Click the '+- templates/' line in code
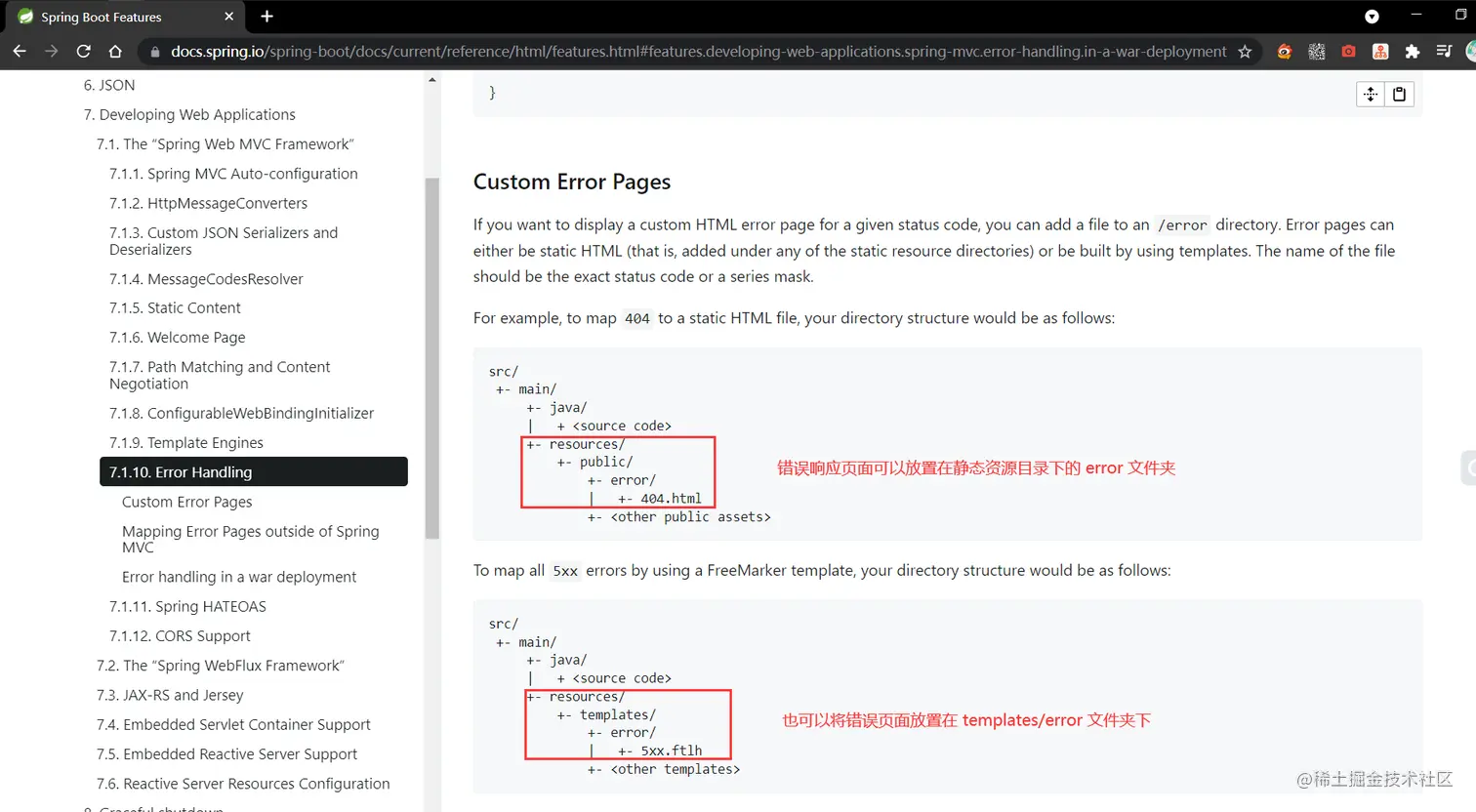Screen dimensions: 1476x812 [x=606, y=714]
